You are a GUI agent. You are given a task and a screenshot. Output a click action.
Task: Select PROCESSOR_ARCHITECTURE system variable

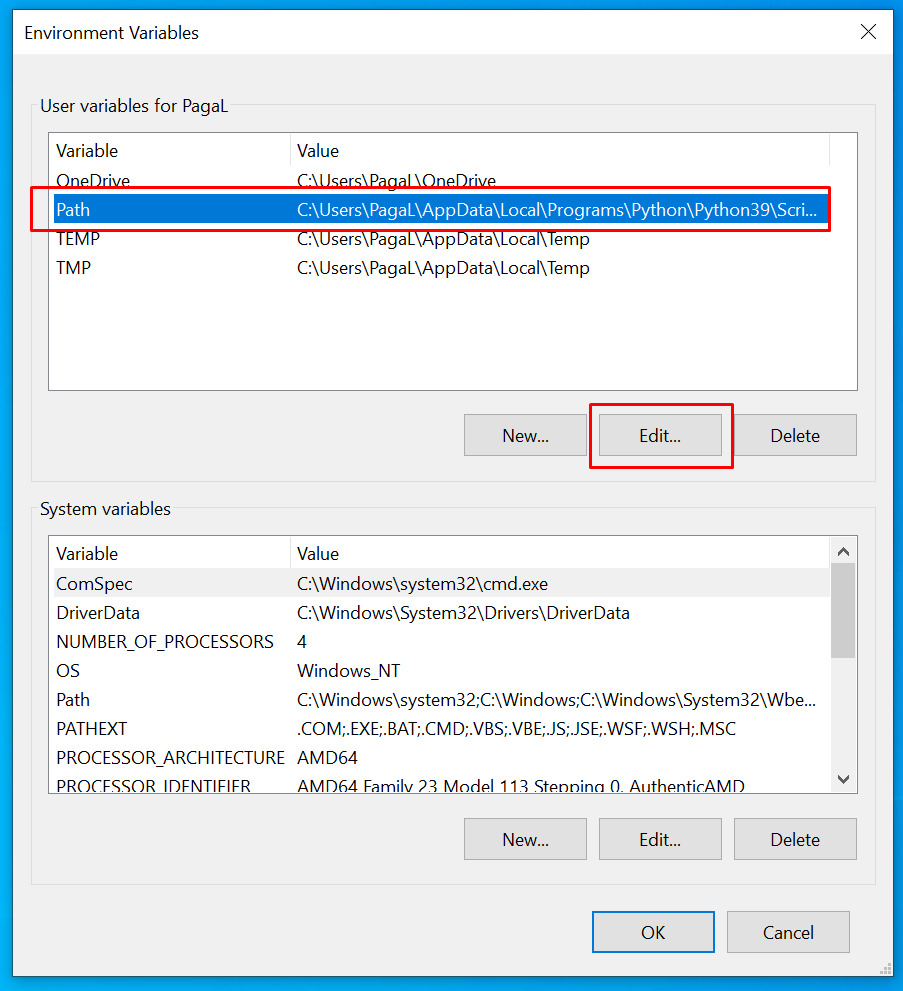coord(170,758)
